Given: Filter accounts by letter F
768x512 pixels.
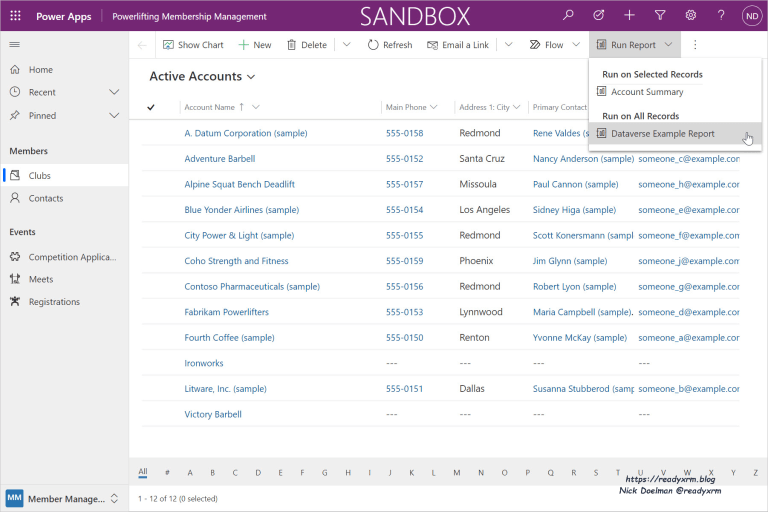Looking at the screenshot, I should click(302, 473).
